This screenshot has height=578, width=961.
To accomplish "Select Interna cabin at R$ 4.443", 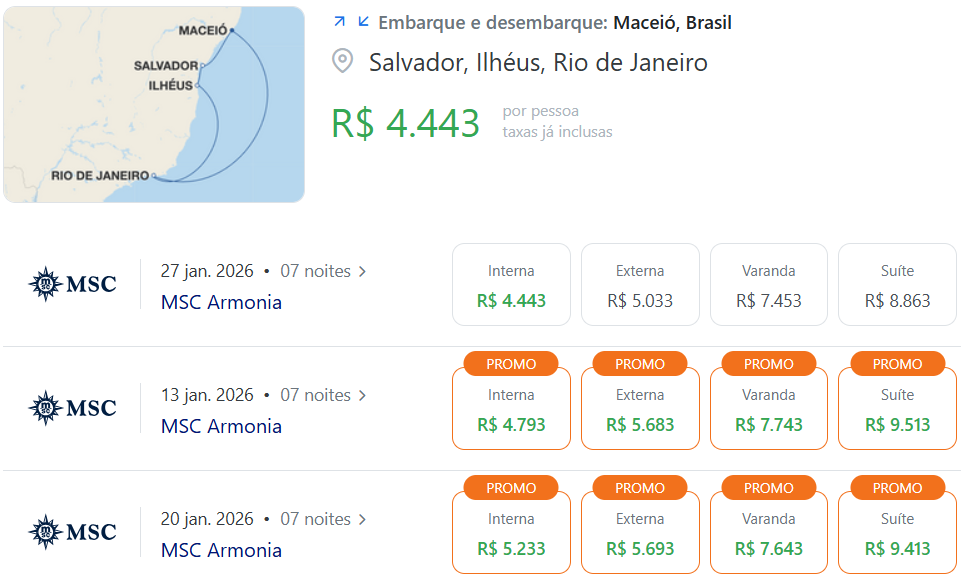I will click(x=511, y=284).
